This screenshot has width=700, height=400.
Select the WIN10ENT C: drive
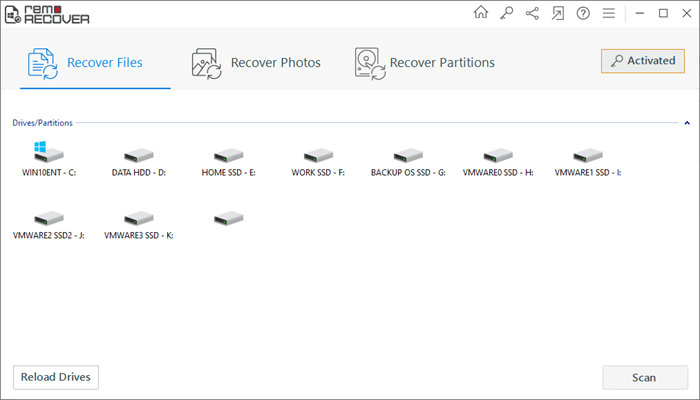tap(49, 159)
